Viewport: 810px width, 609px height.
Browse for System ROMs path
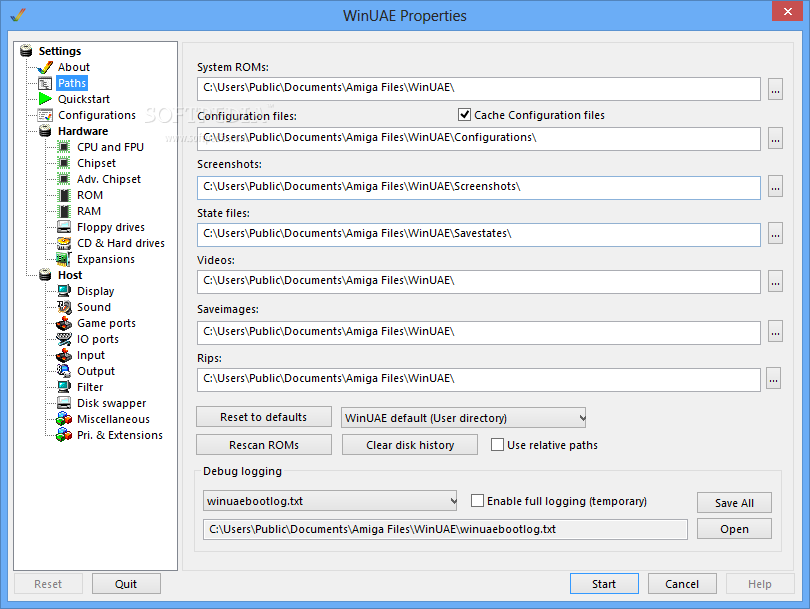(x=775, y=89)
